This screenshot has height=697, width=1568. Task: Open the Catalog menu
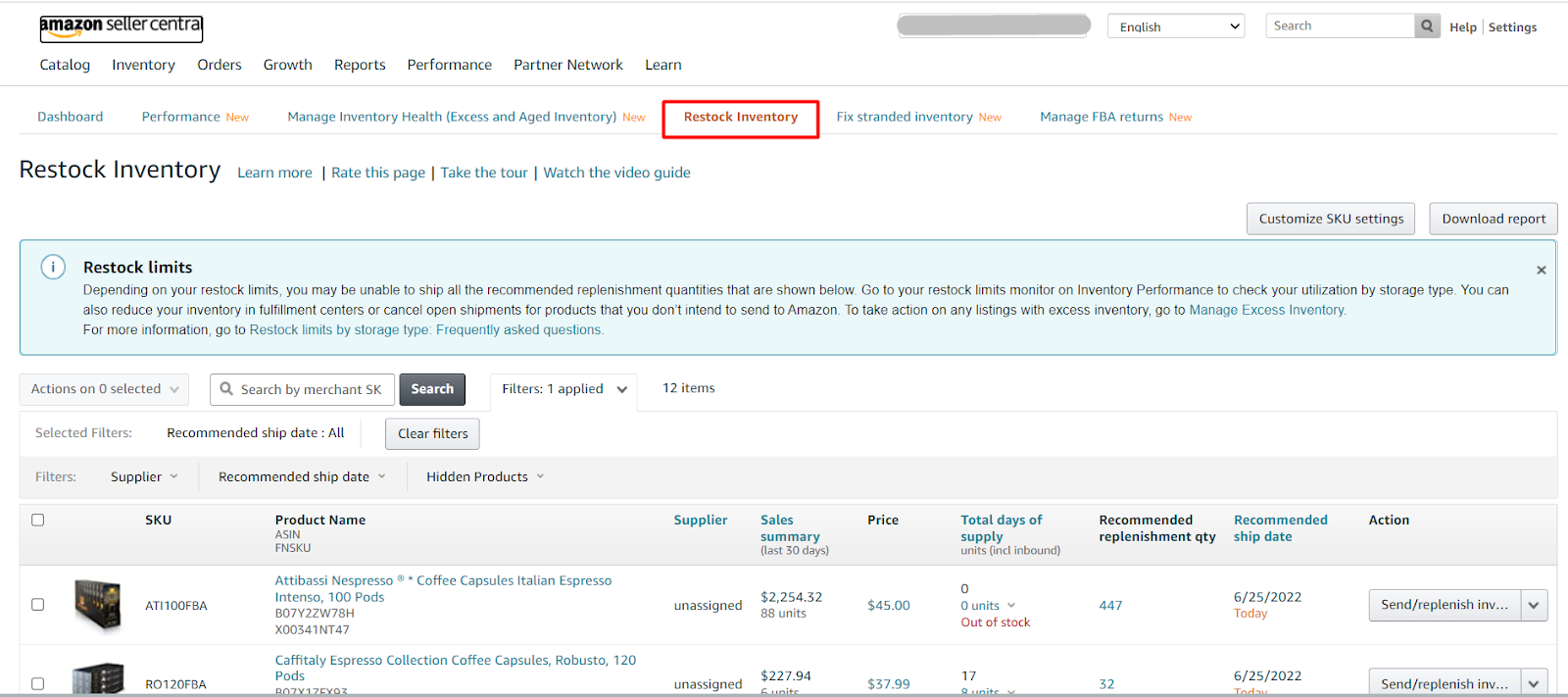pos(65,65)
